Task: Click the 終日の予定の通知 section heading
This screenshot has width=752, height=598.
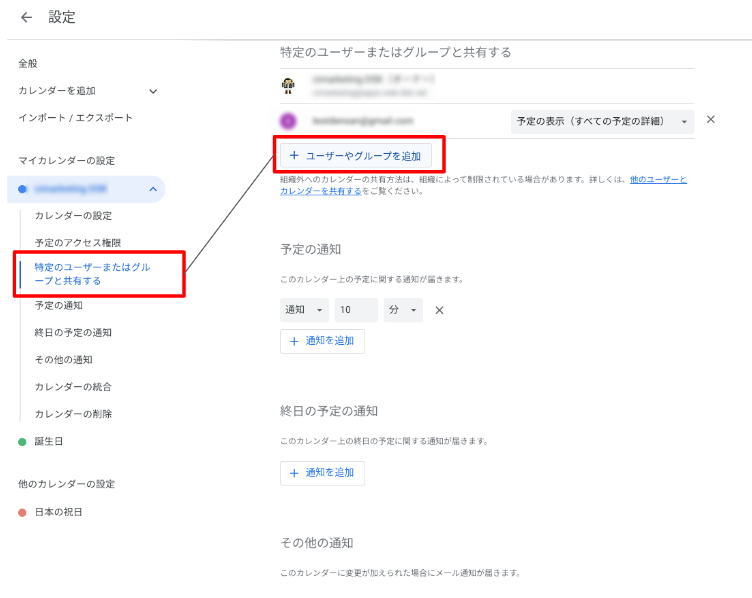Action: pyautogui.click(x=329, y=411)
